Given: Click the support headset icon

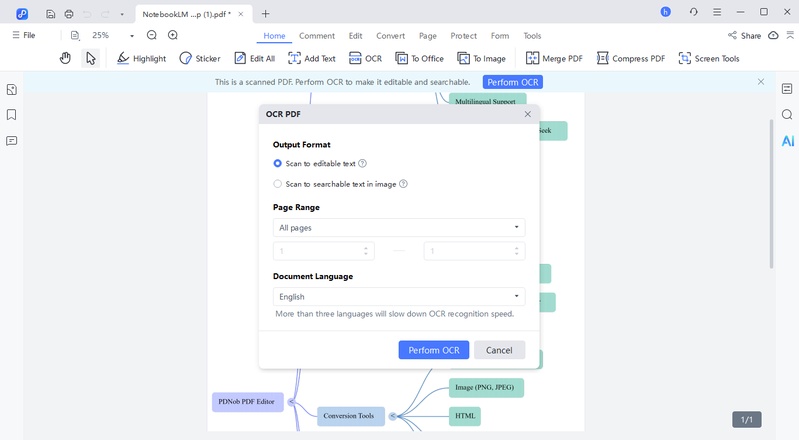Looking at the screenshot, I should tap(694, 12).
